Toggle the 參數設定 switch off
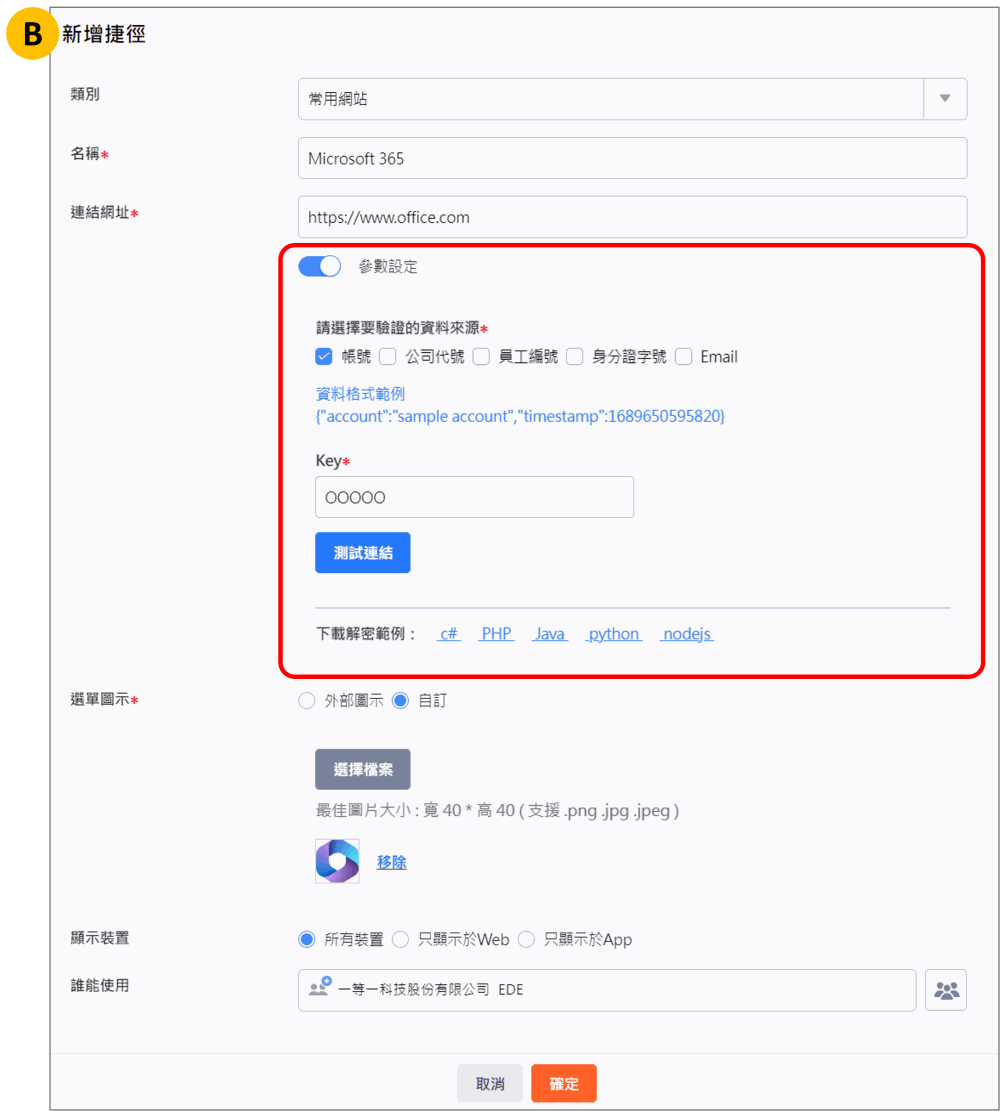Image resolution: width=1000 pixels, height=1111 pixels. [x=320, y=266]
